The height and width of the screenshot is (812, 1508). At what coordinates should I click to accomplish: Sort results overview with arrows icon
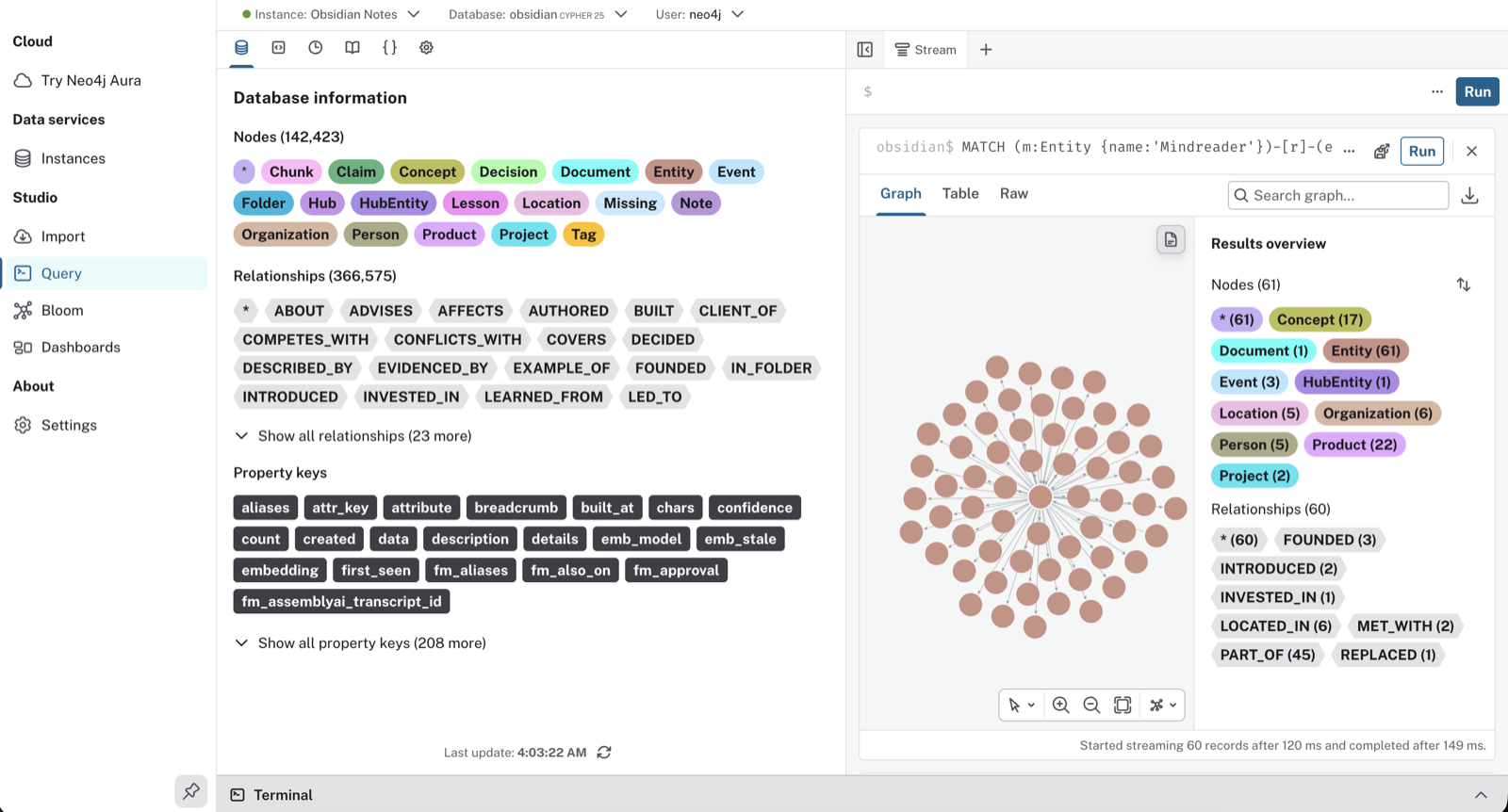tap(1463, 284)
